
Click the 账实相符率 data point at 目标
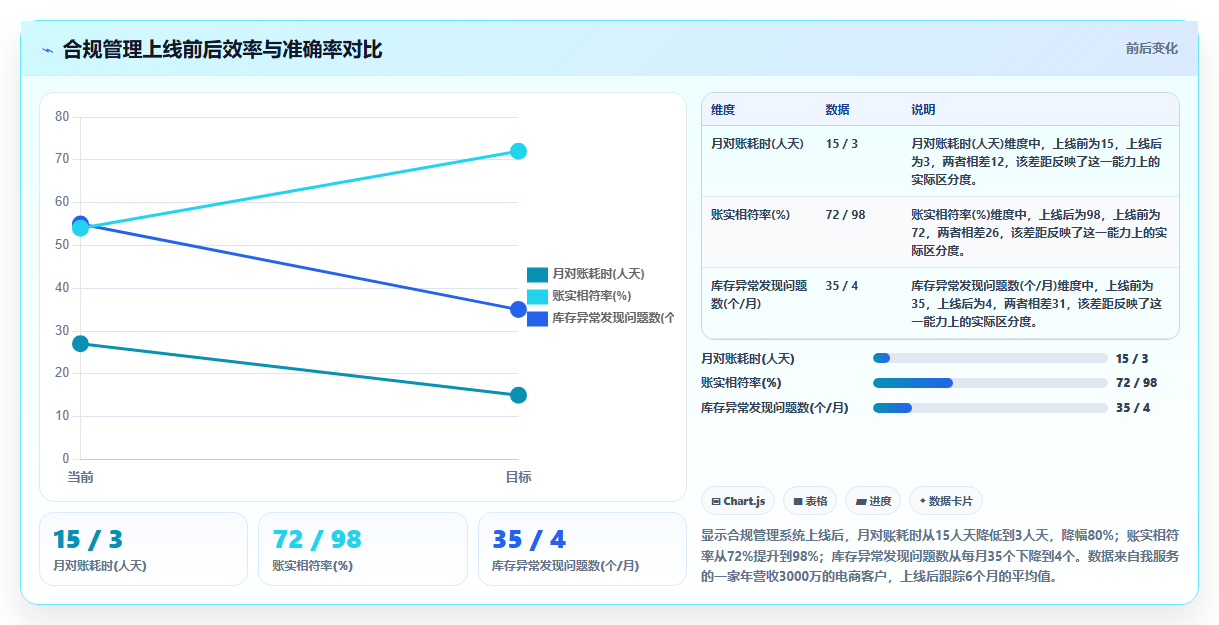[x=518, y=151]
